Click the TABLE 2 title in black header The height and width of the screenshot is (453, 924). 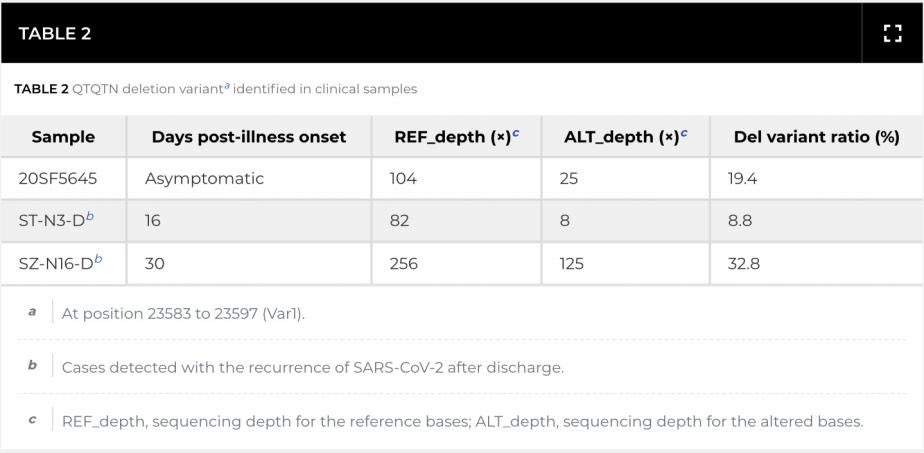coord(55,33)
